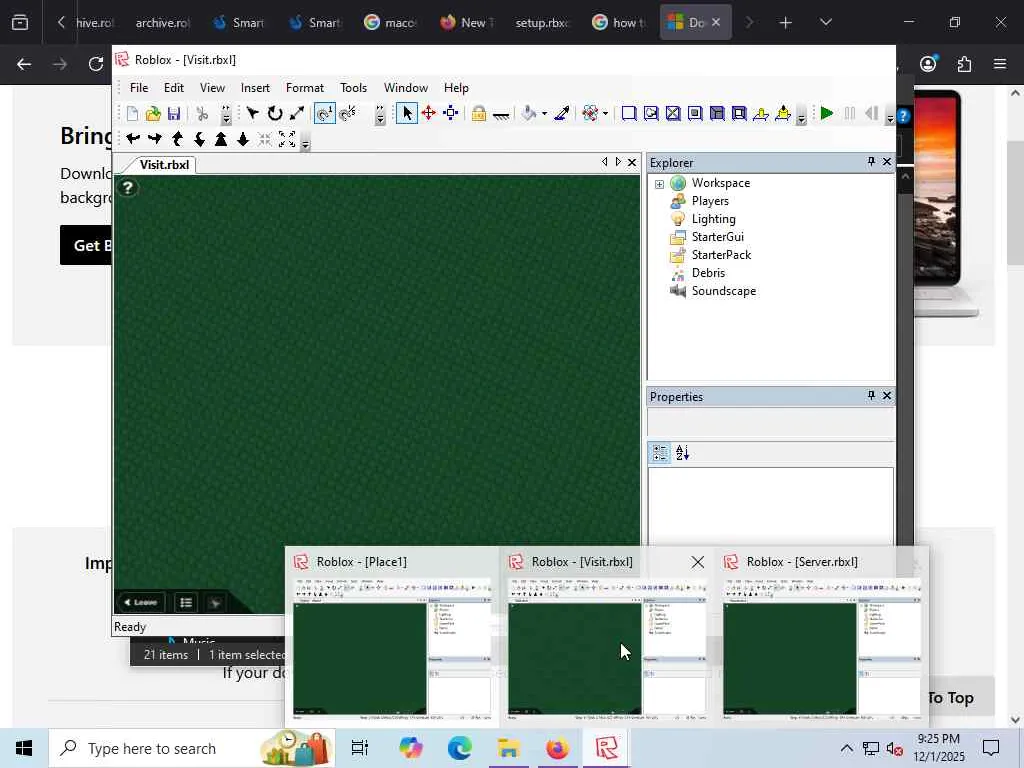Select the black arrow pointer tool

(253, 114)
